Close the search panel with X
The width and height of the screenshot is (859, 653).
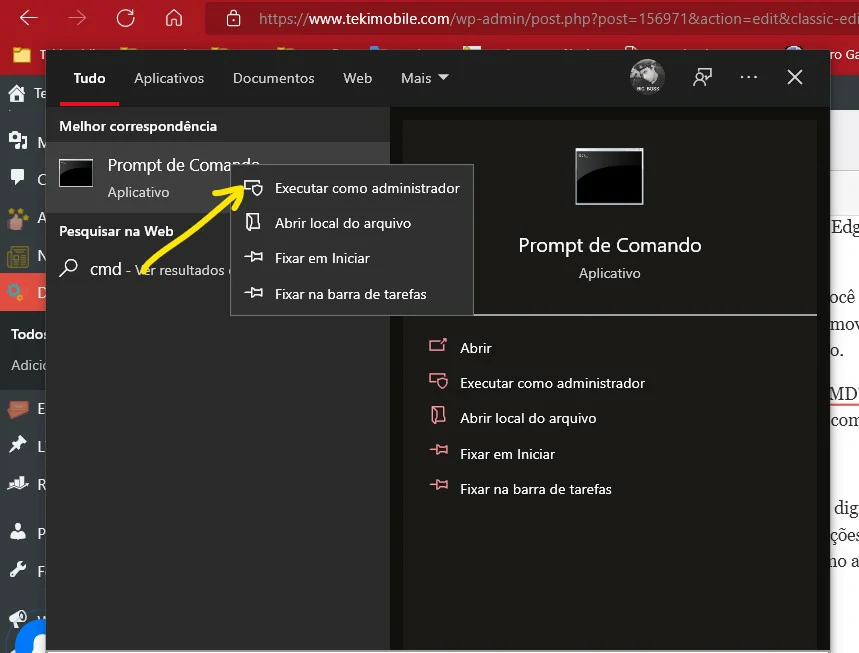pyautogui.click(x=794, y=77)
